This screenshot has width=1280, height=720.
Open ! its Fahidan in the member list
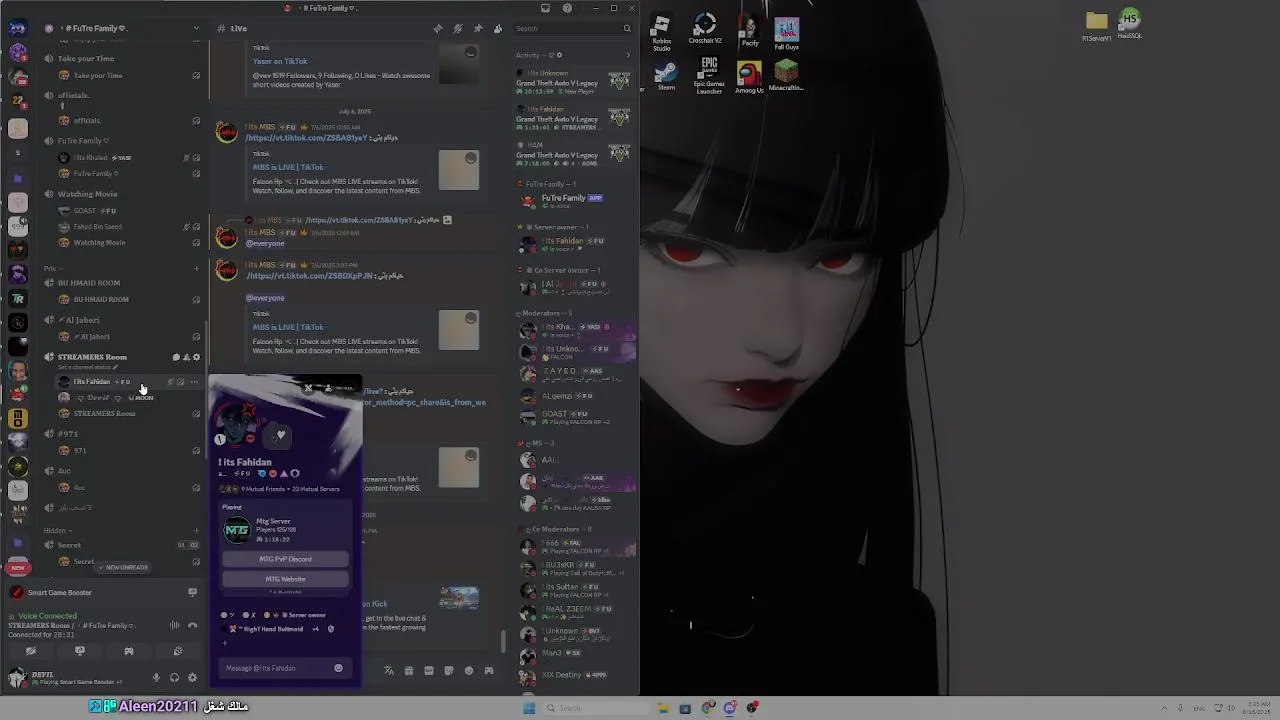575,243
